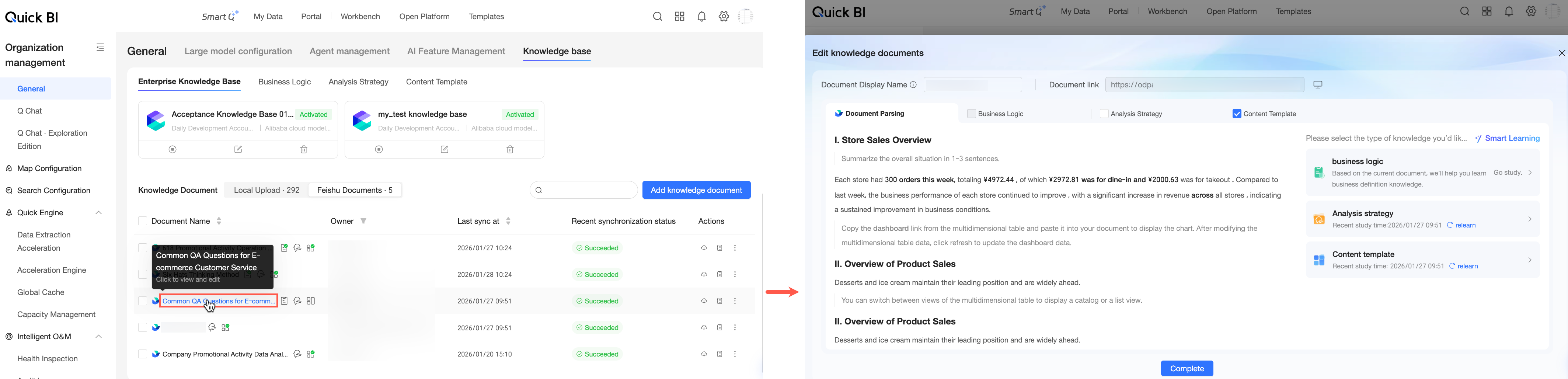
Task: Collapse the Intelligent O&M sidebar group chevron
Action: click(x=99, y=337)
